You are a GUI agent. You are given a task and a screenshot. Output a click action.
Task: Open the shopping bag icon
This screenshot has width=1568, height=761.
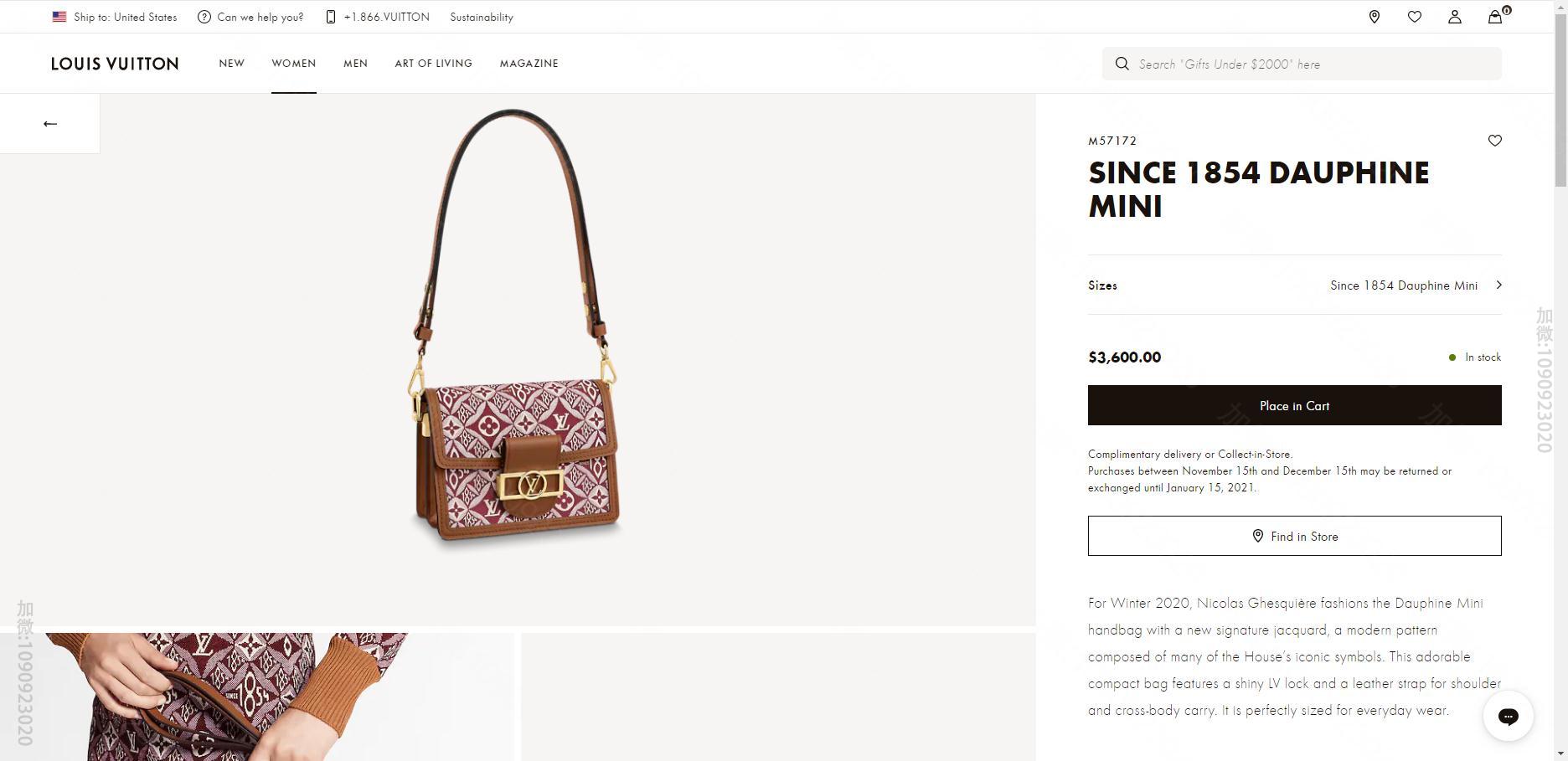pyautogui.click(x=1495, y=17)
